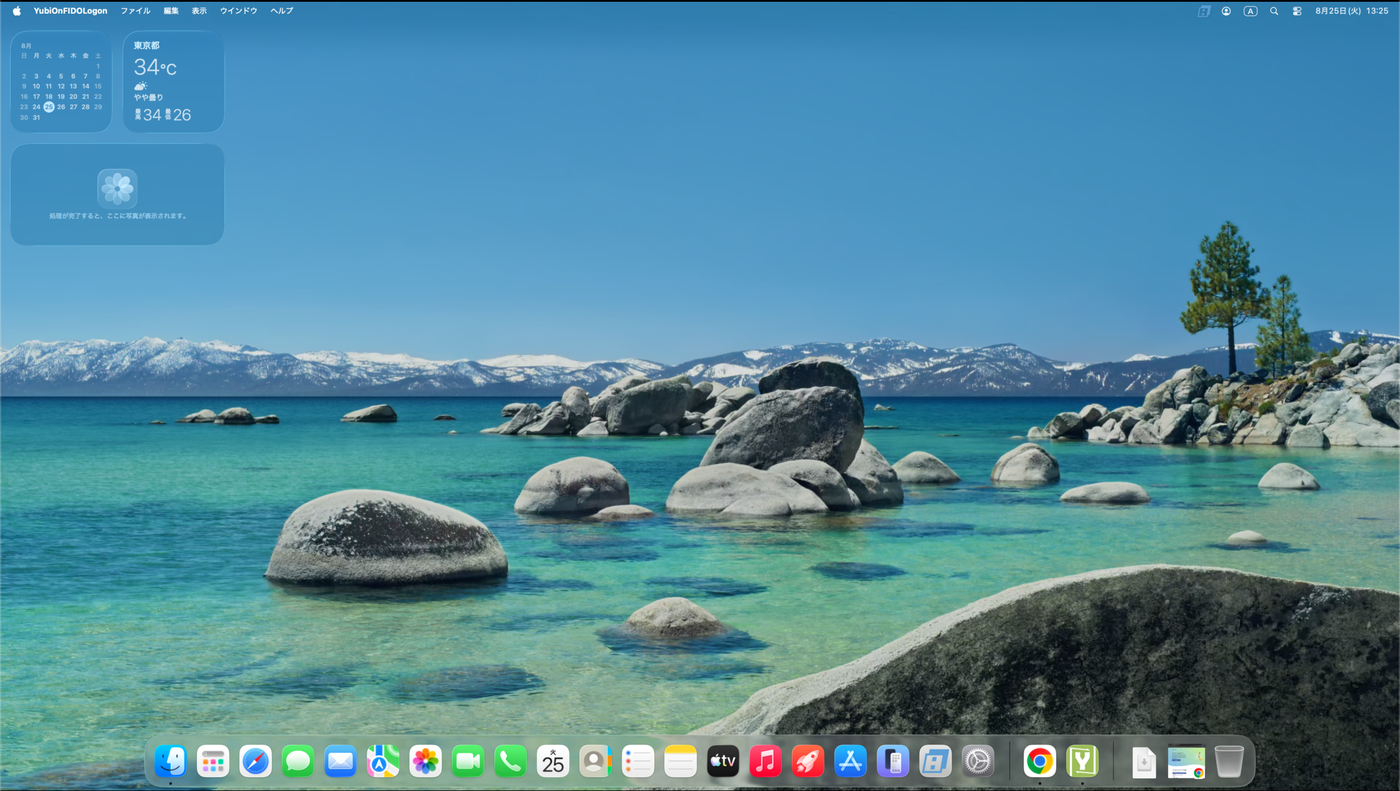Open the Apple menu
This screenshot has width=1400, height=791.
(16, 11)
